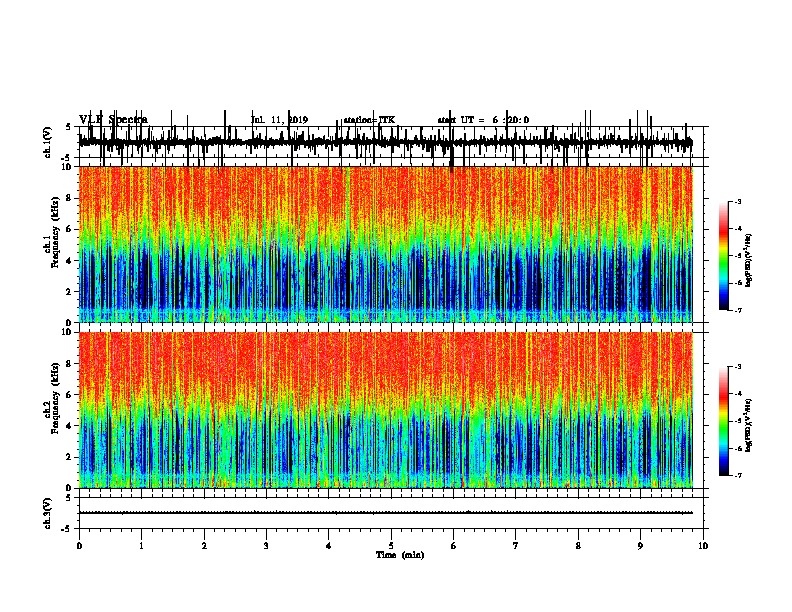The height and width of the screenshot is (612, 792).
Task: Click the "4" kHz tick on ch.1 spectrogram
Action: pos(70,261)
